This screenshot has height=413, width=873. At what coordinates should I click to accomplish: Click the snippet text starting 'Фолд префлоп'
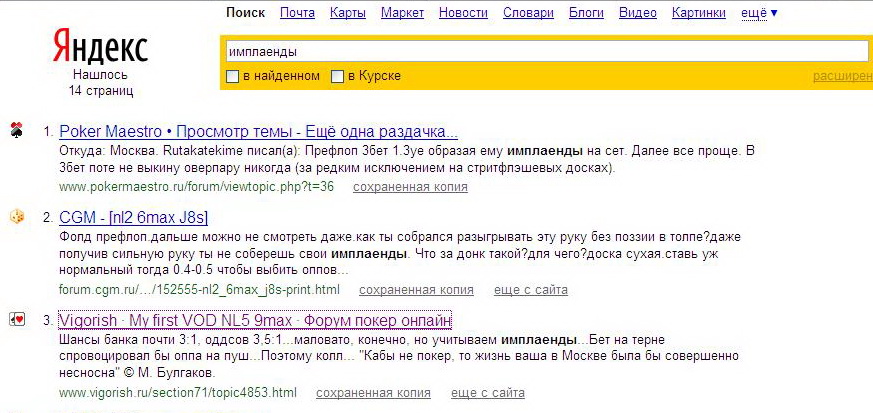400,254
